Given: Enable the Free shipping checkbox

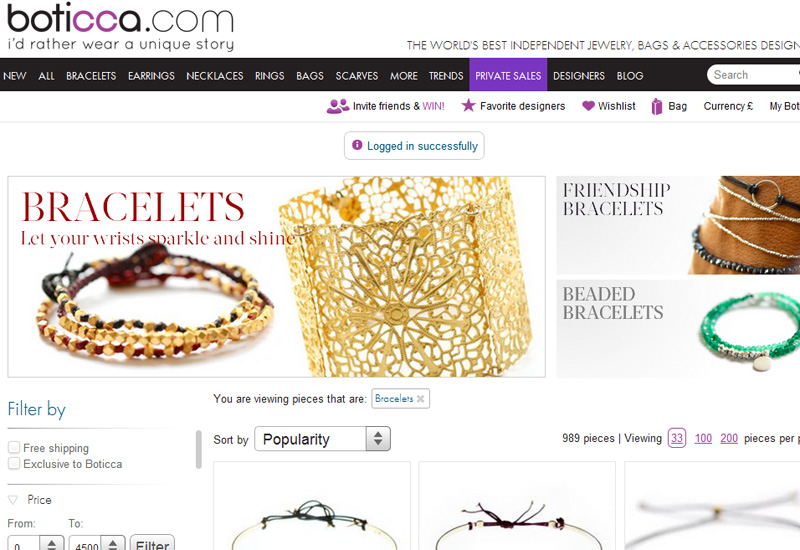Looking at the screenshot, I should pyautogui.click(x=14, y=447).
